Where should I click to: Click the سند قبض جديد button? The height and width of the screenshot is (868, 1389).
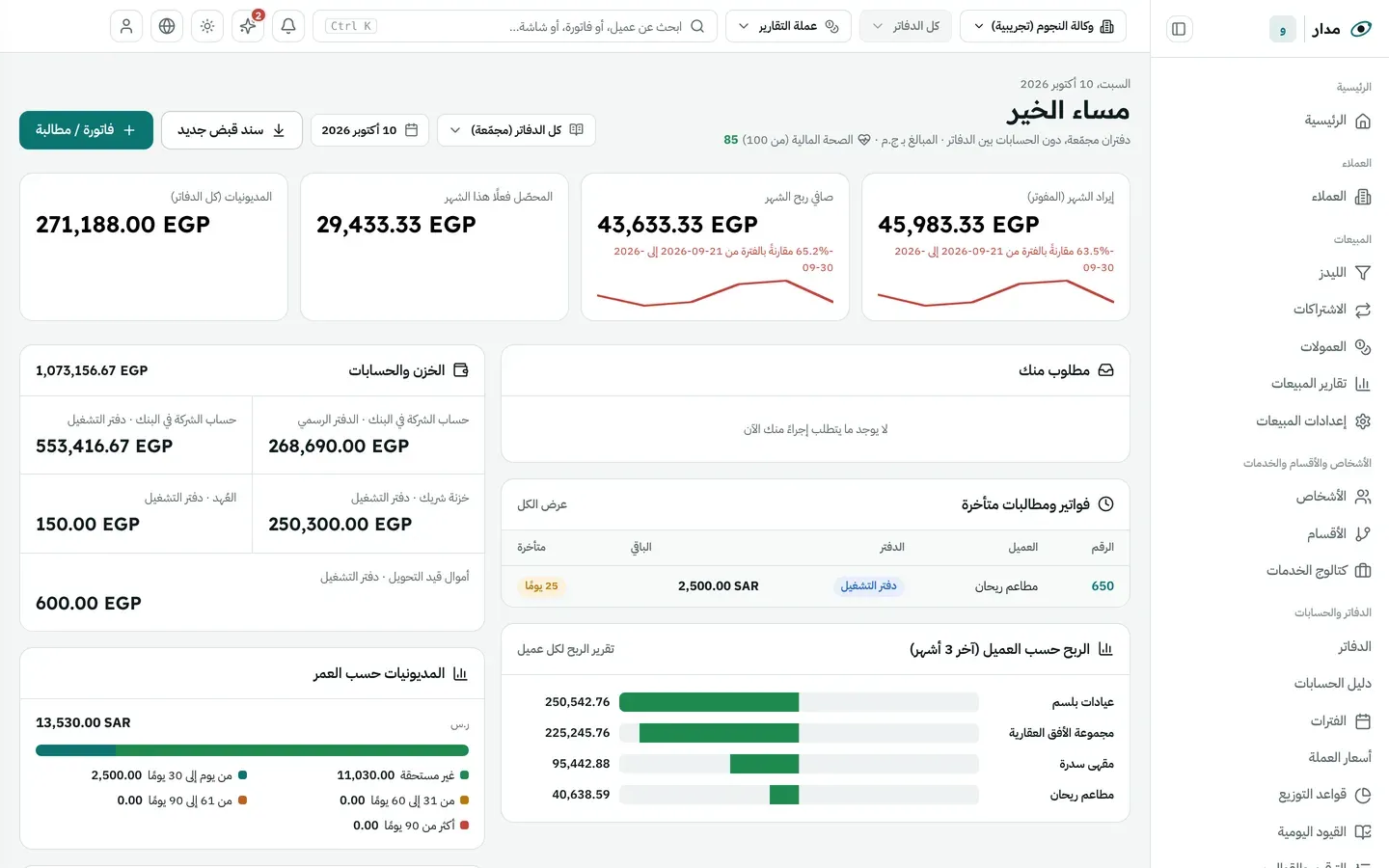click(231, 130)
